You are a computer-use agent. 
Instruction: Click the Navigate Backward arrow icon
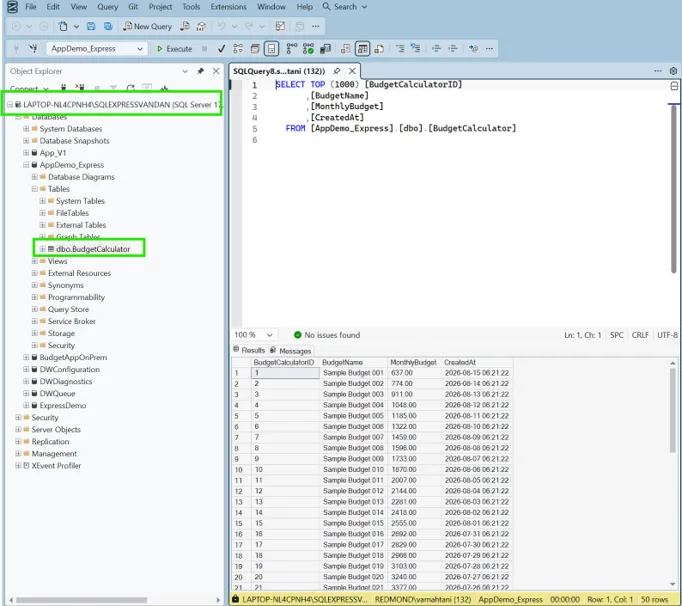[16, 26]
